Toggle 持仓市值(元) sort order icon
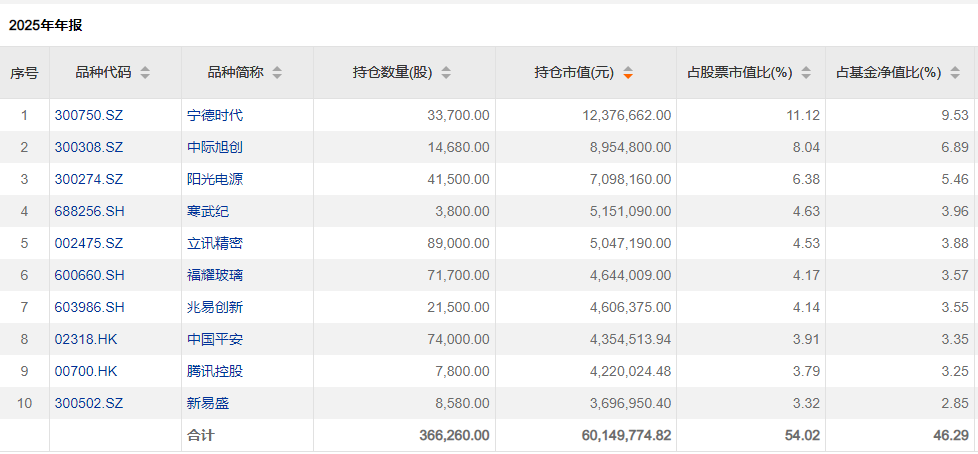Image resolution: width=978 pixels, height=454 pixels. point(628,73)
